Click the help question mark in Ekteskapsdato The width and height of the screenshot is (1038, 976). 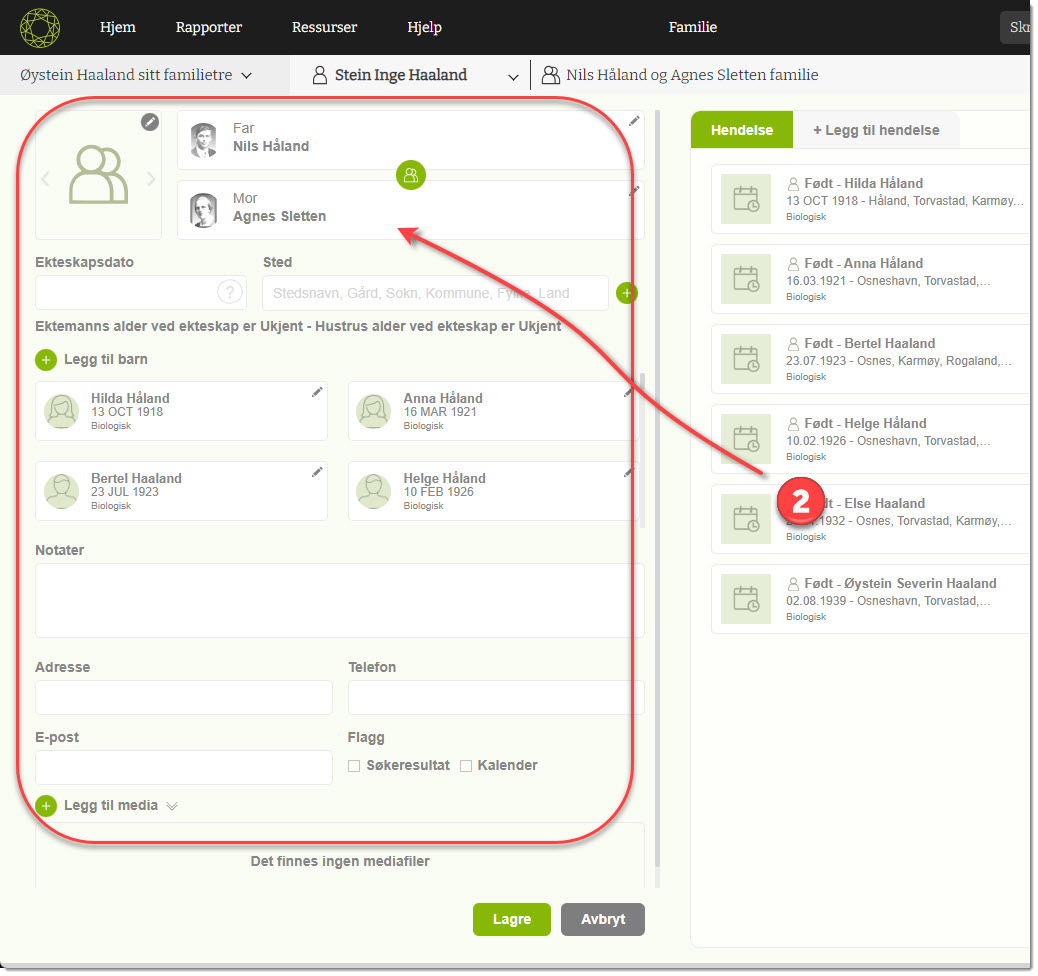pyautogui.click(x=230, y=292)
